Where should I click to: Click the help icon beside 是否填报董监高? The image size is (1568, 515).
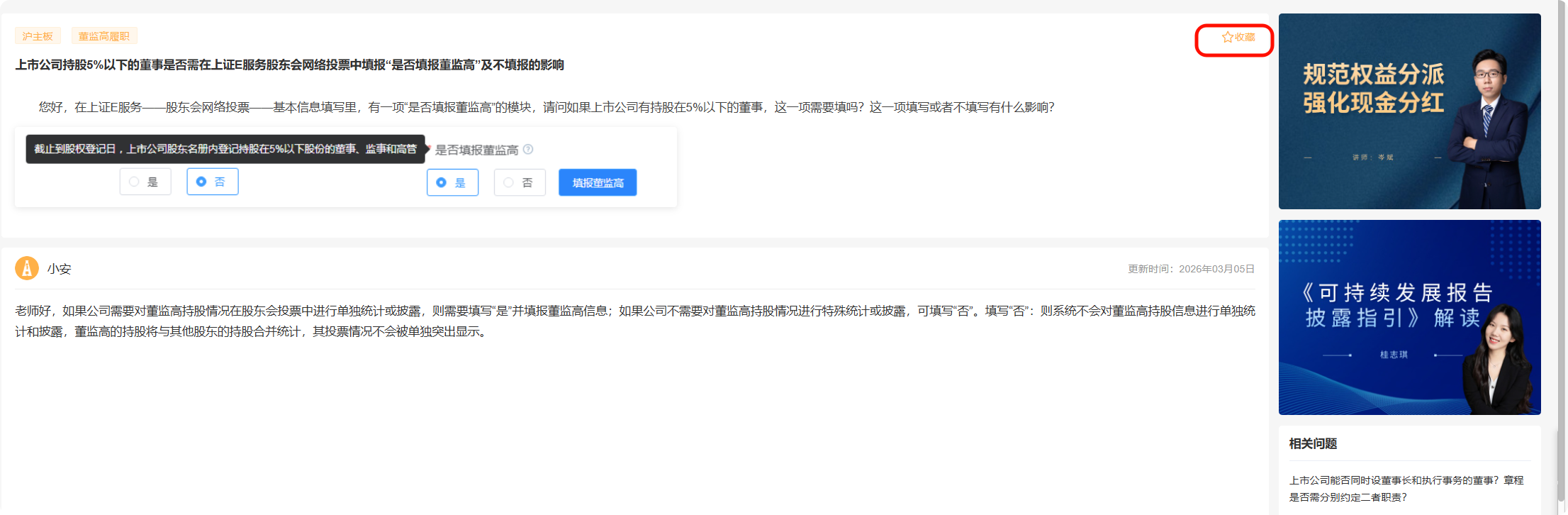click(528, 150)
